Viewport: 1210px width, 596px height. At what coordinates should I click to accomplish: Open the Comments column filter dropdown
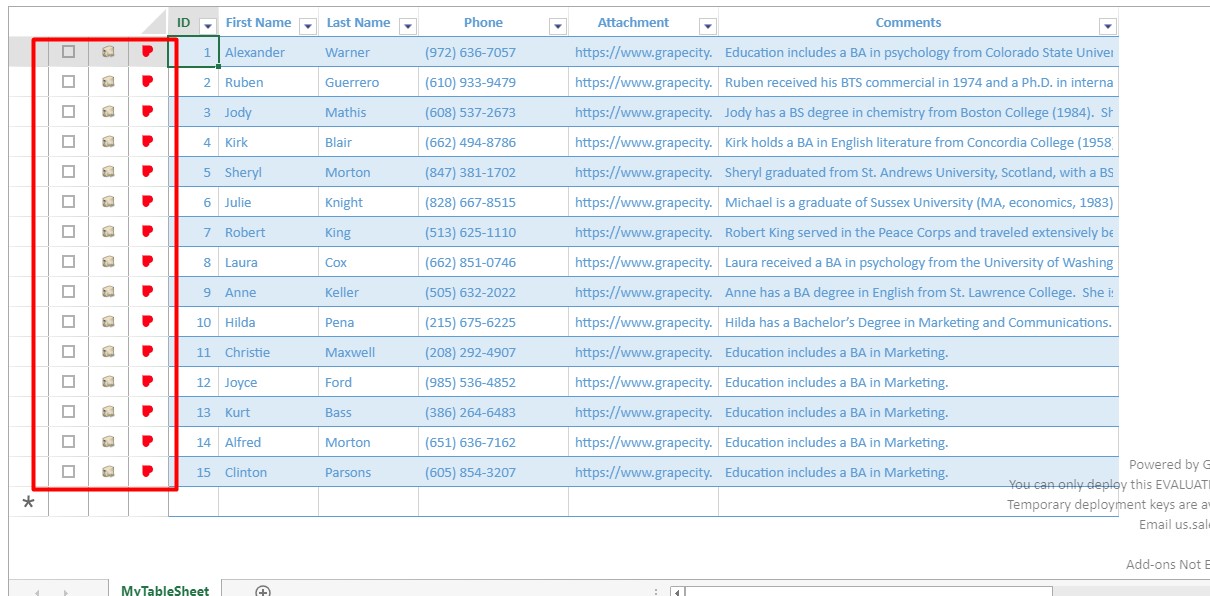tap(1106, 23)
